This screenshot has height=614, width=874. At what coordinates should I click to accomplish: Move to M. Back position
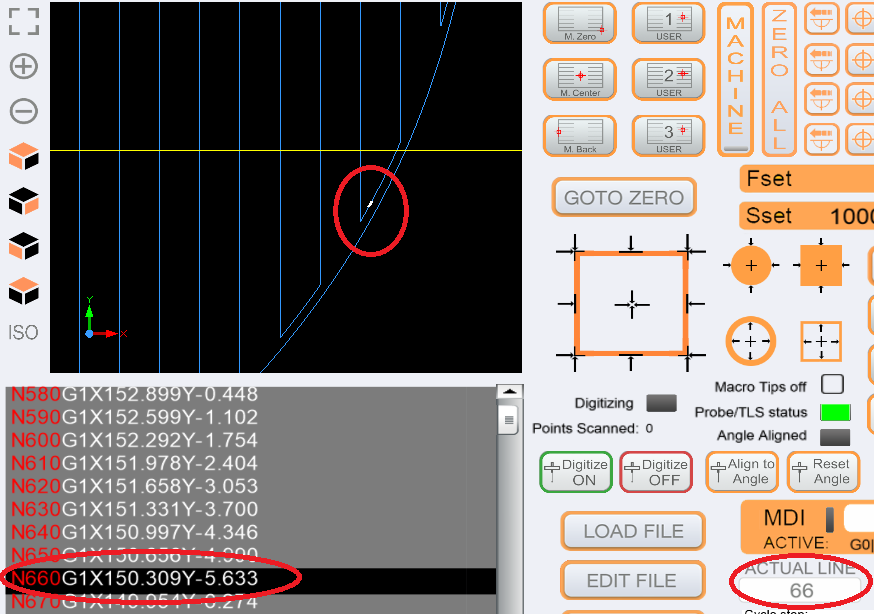[580, 135]
